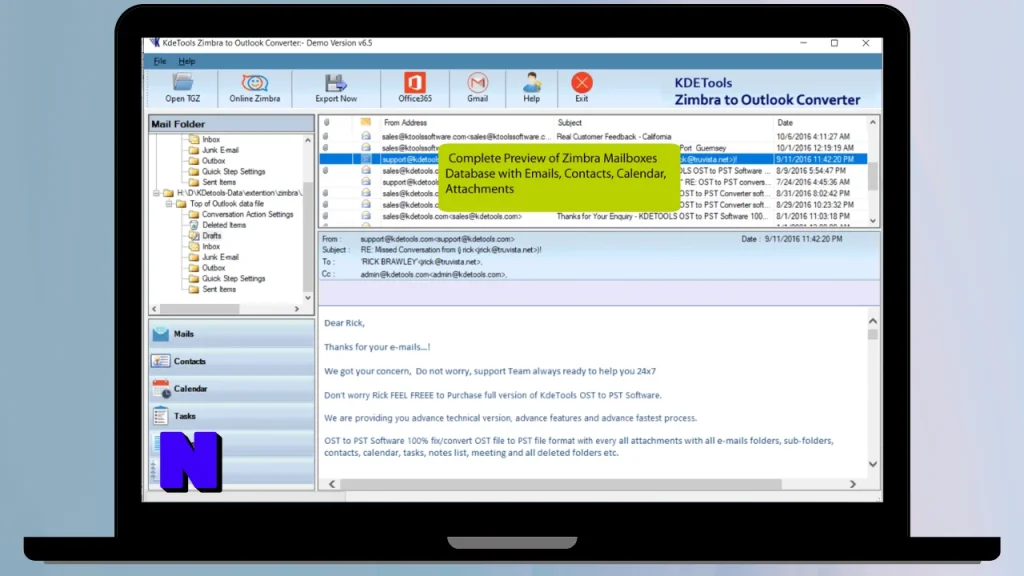
Task: Click the message preview scroll-up arrow
Action: [x=873, y=321]
